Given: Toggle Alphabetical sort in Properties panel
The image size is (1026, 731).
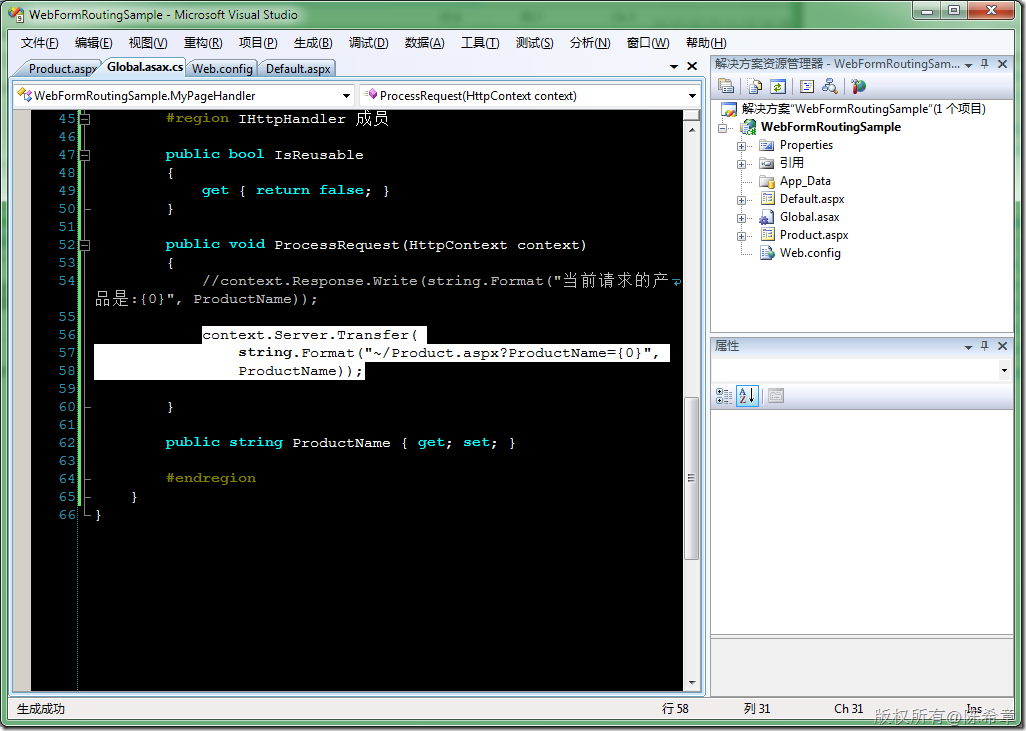Looking at the screenshot, I should click(x=747, y=395).
